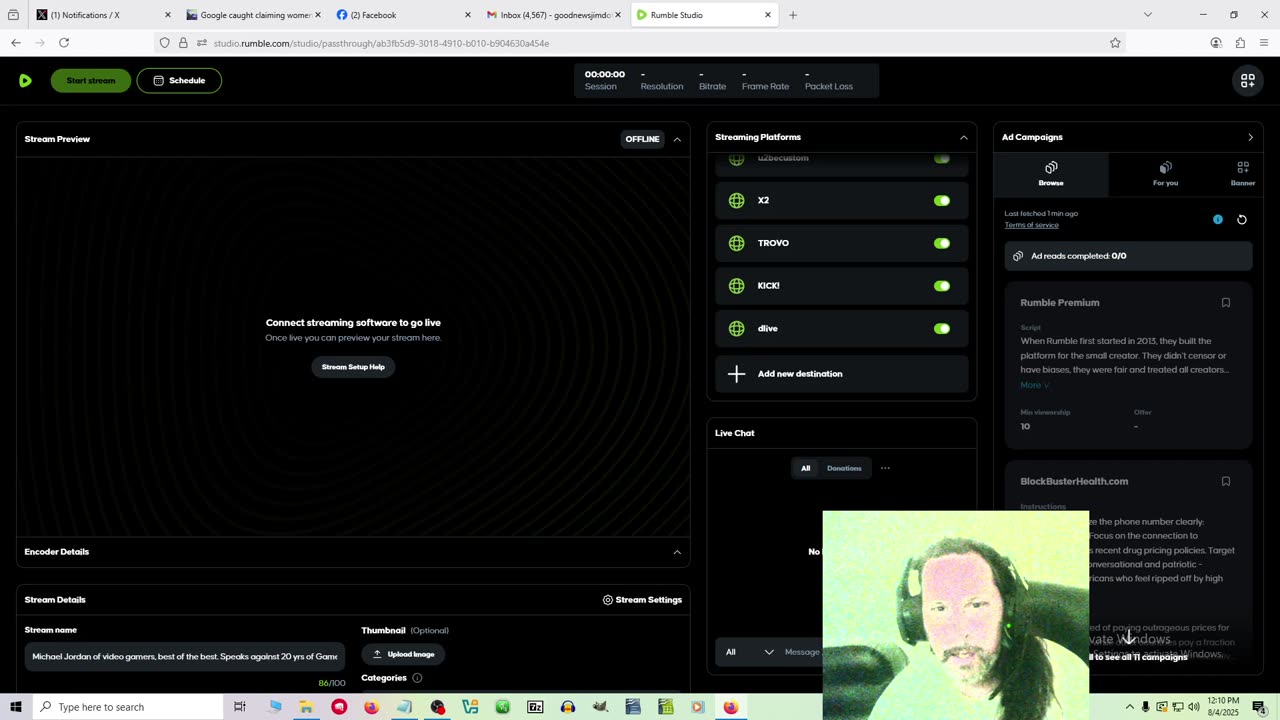This screenshot has width=1280, height=720.
Task: Go back in browser history
Action: coord(15,43)
